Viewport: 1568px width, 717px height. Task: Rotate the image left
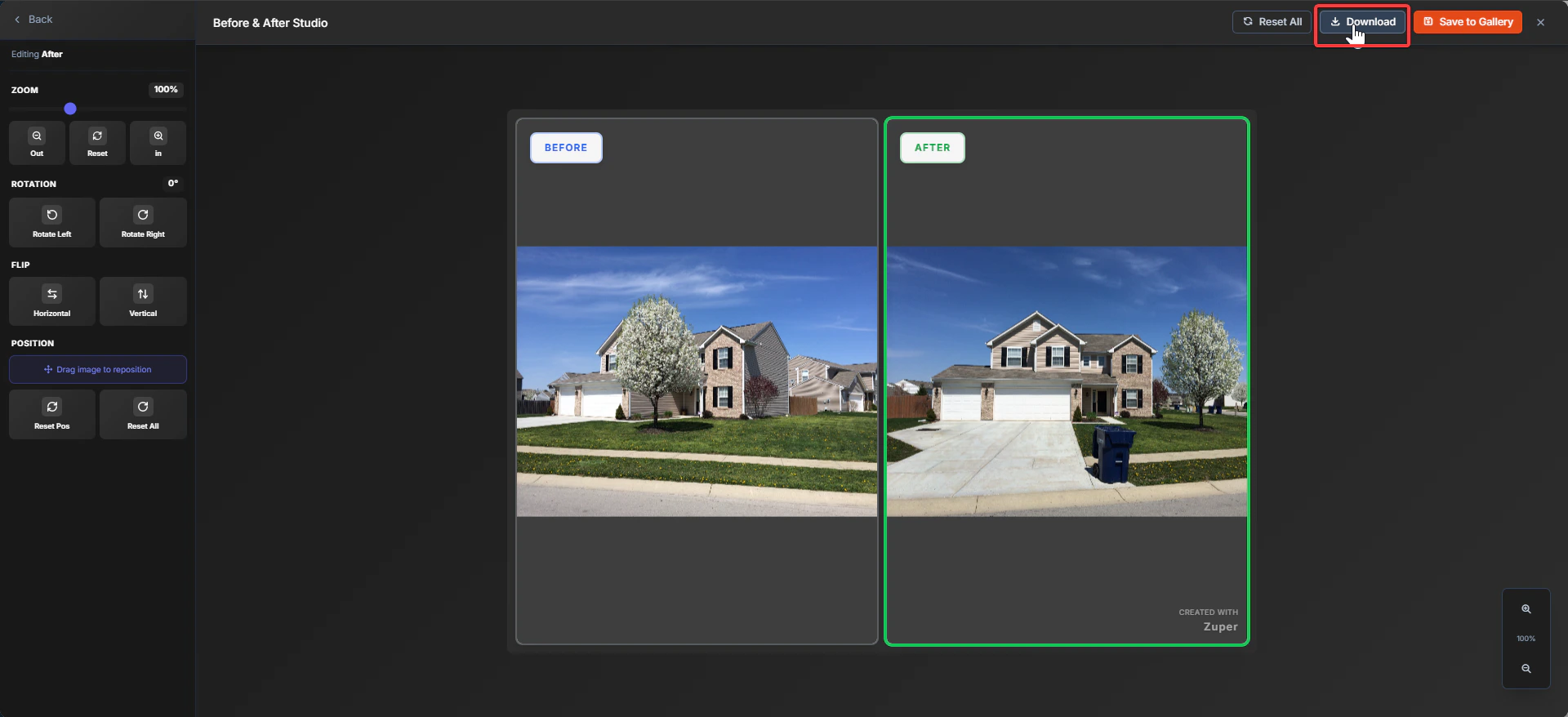click(52, 222)
